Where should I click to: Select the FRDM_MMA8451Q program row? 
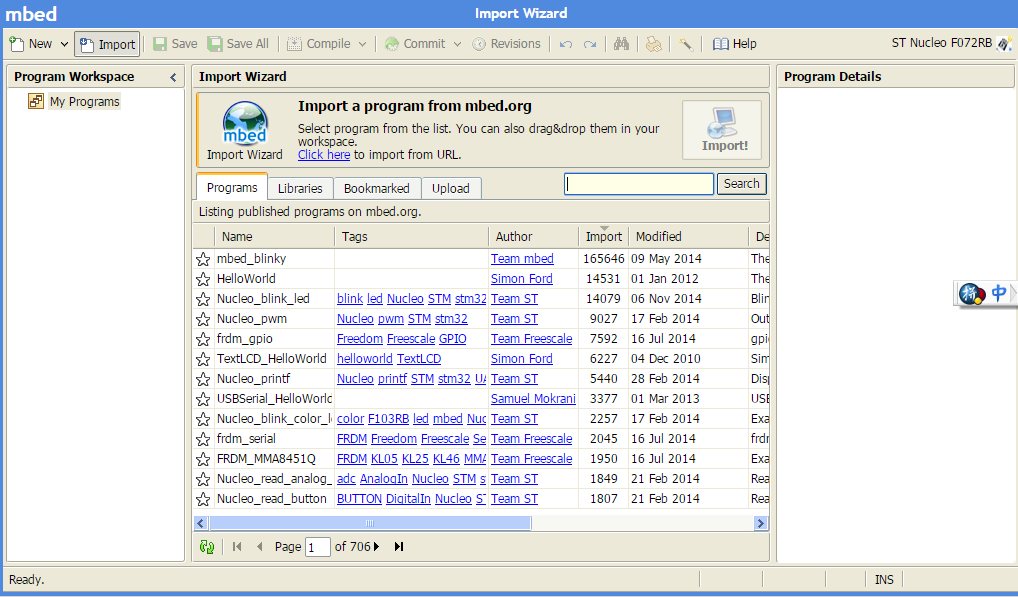pos(481,459)
